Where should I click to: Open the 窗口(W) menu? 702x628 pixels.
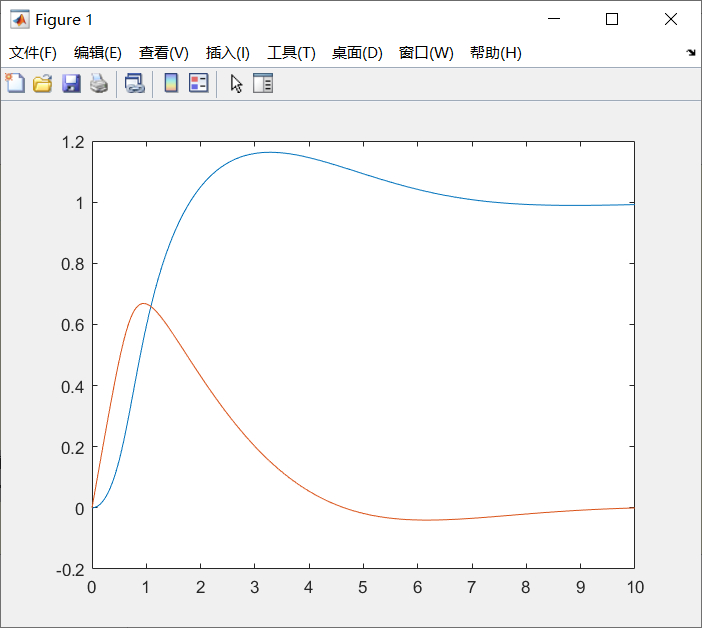tap(426, 53)
